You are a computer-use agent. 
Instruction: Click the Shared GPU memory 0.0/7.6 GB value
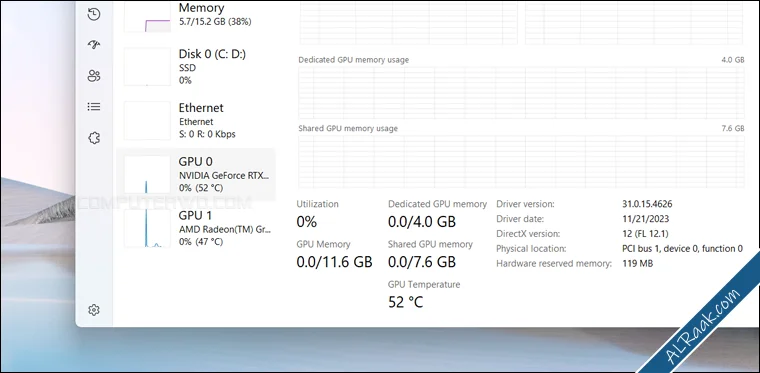[x=422, y=262]
